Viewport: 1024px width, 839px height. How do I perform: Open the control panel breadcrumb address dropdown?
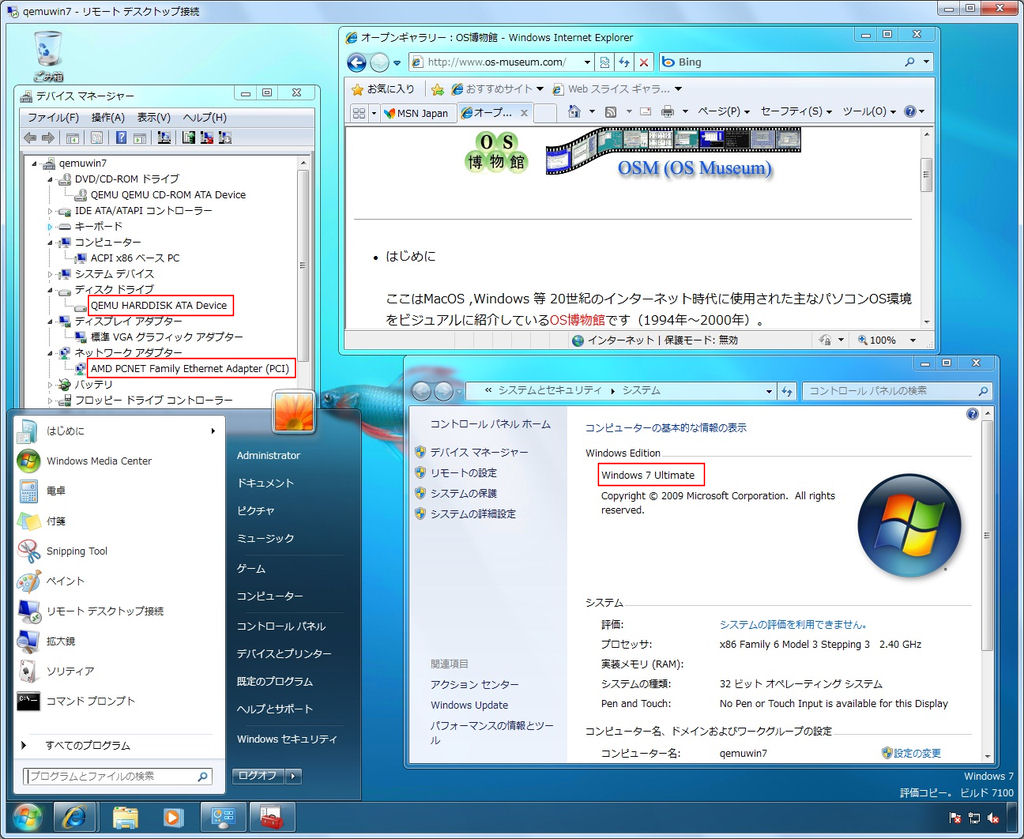[769, 391]
